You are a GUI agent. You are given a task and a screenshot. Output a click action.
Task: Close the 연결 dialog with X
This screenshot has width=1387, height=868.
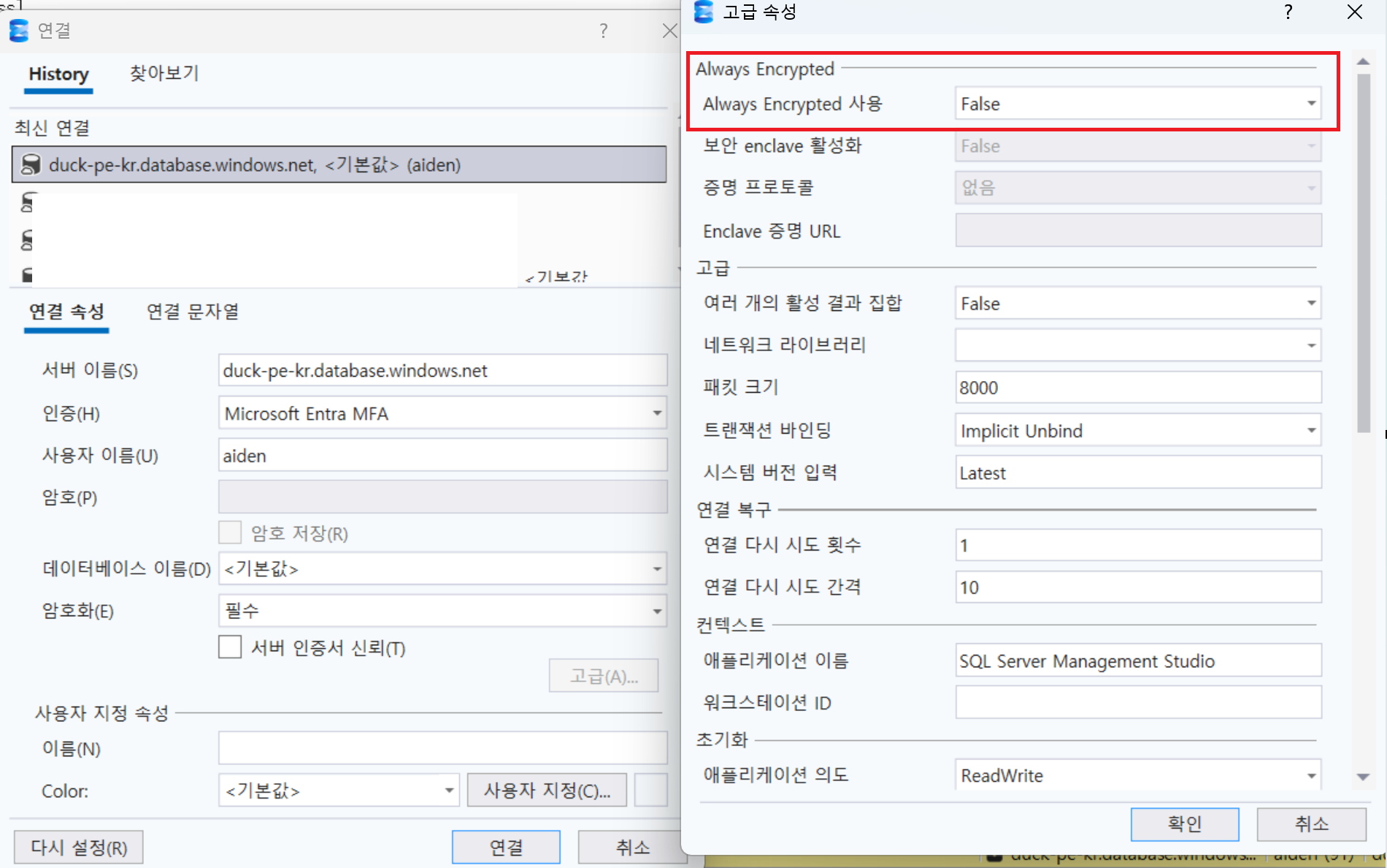[669, 31]
